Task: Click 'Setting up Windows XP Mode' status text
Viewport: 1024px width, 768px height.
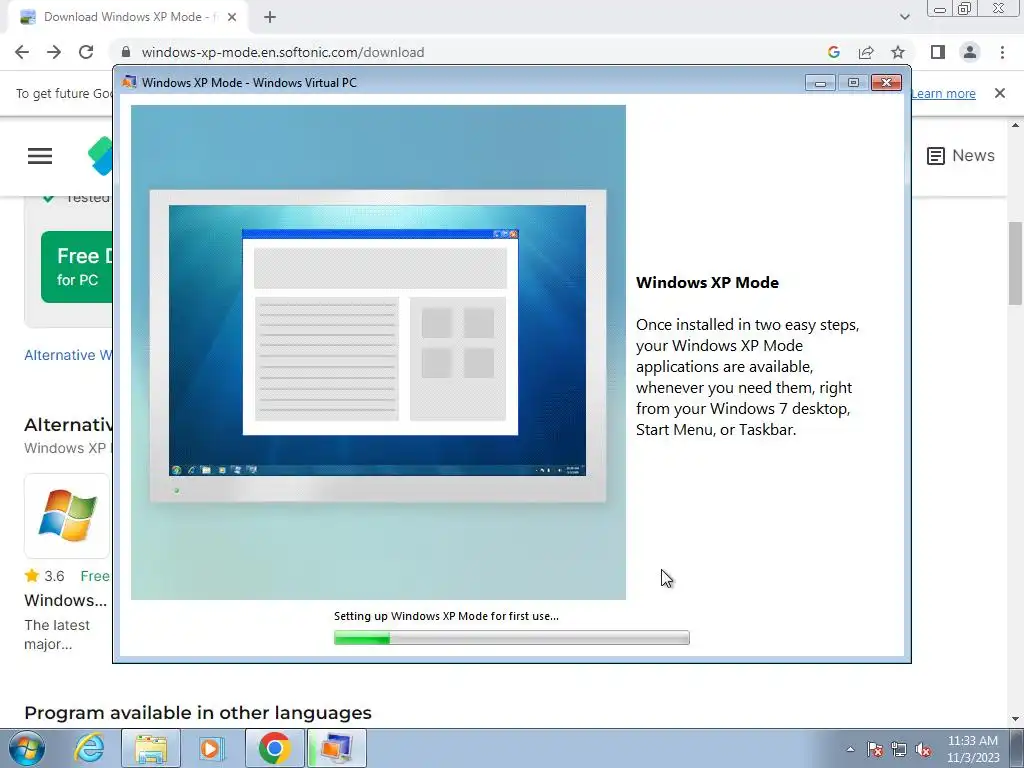Action: 446,616
